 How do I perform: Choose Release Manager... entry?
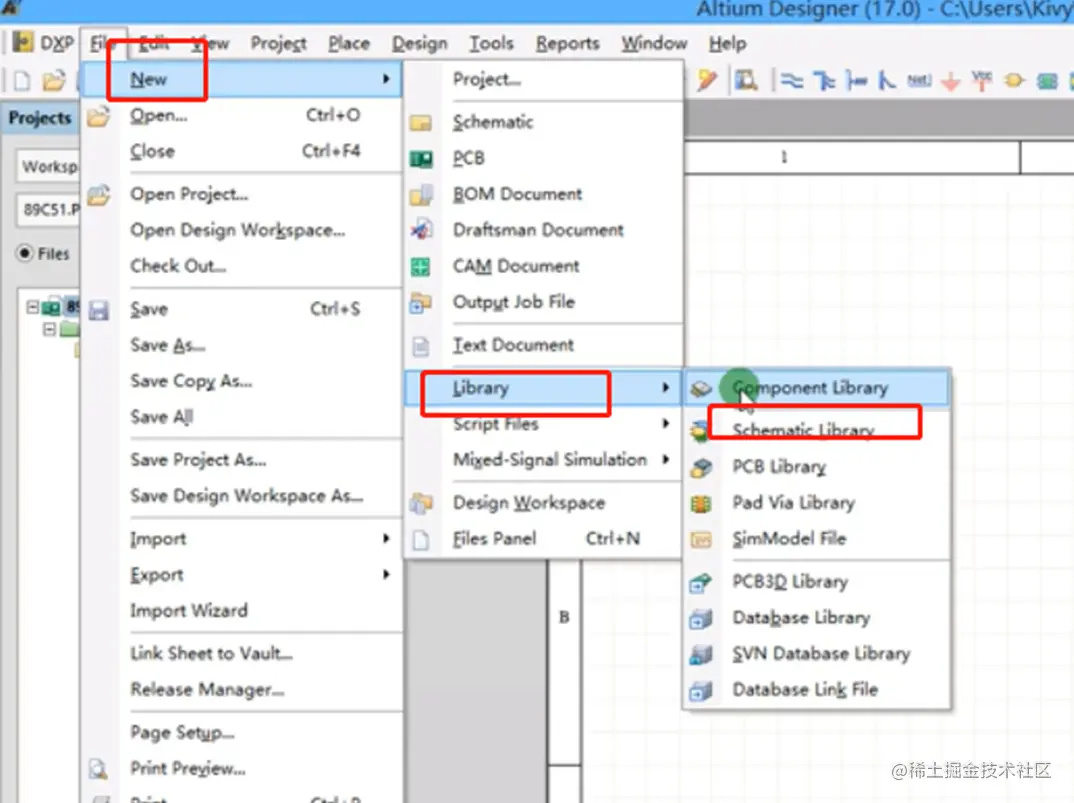241,689
